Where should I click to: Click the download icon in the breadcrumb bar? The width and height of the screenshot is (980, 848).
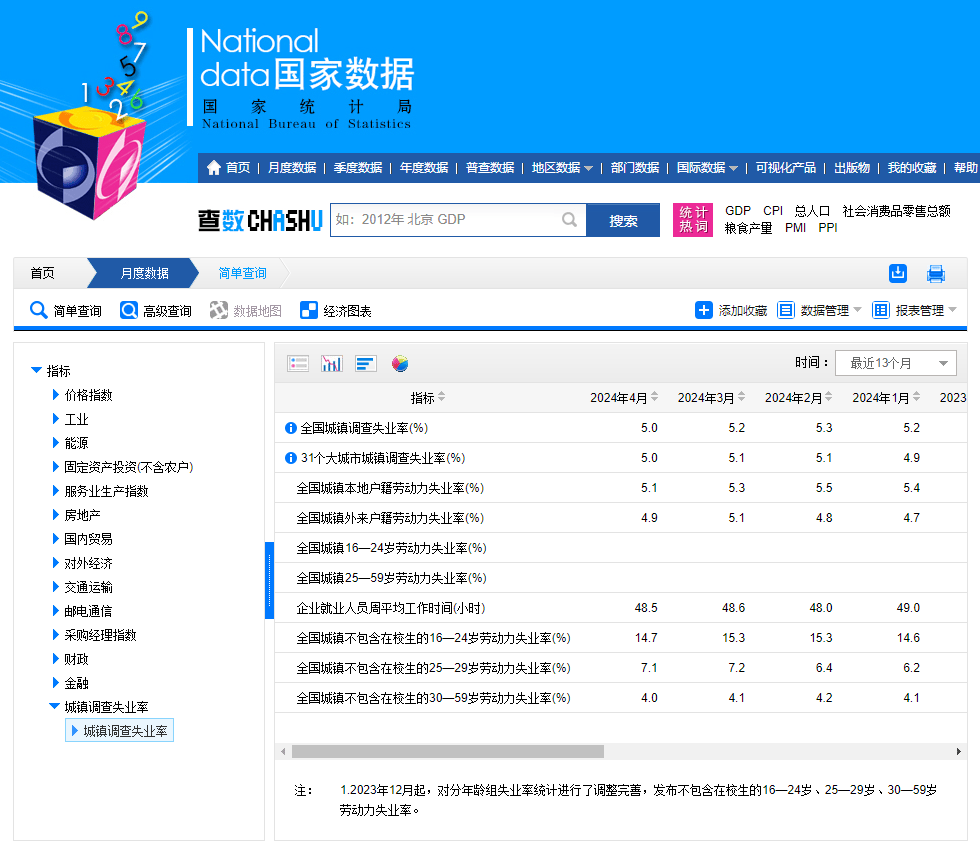point(898,273)
